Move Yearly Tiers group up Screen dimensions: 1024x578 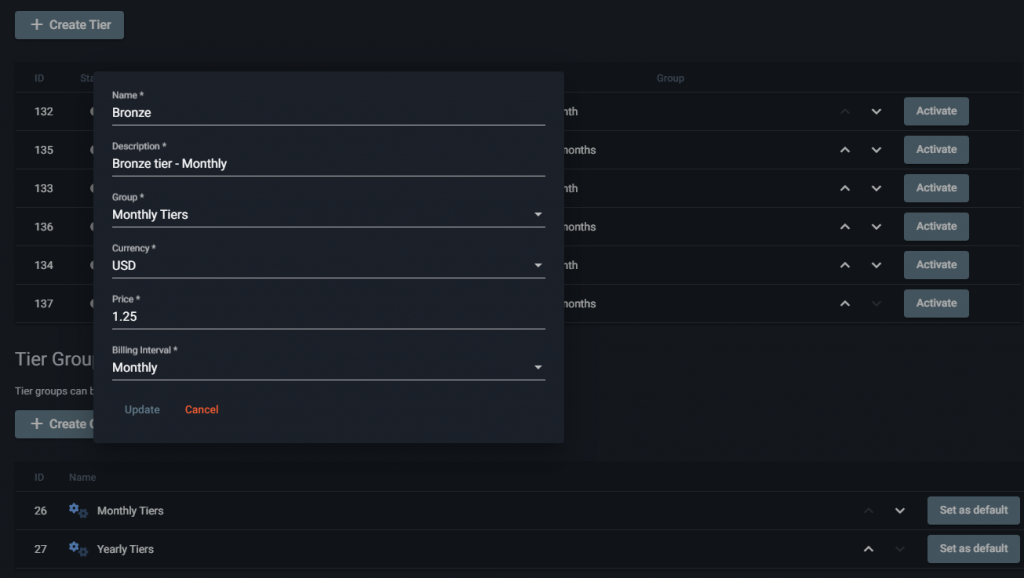pos(869,549)
